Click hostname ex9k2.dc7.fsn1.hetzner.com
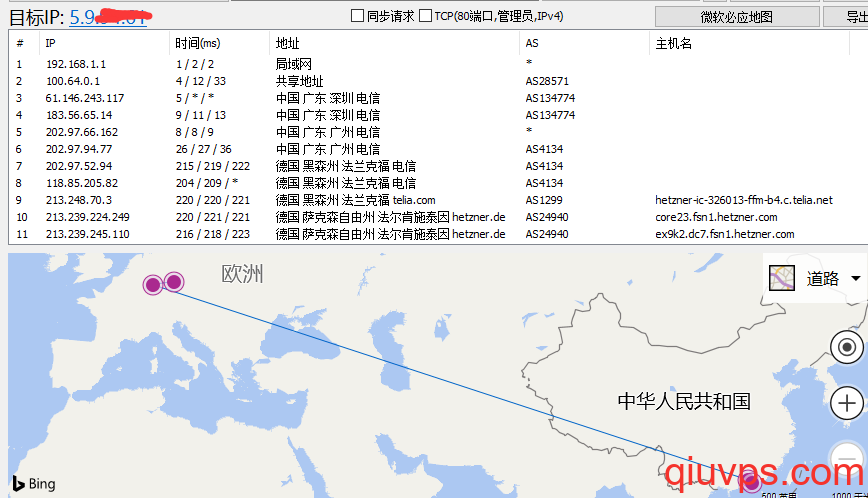The image size is (868, 498). point(725,234)
